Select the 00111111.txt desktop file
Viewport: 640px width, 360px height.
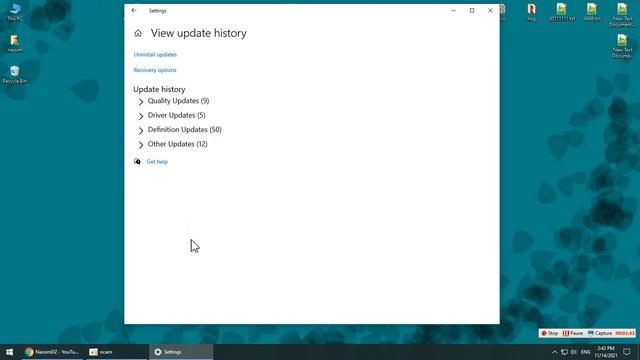coord(562,12)
